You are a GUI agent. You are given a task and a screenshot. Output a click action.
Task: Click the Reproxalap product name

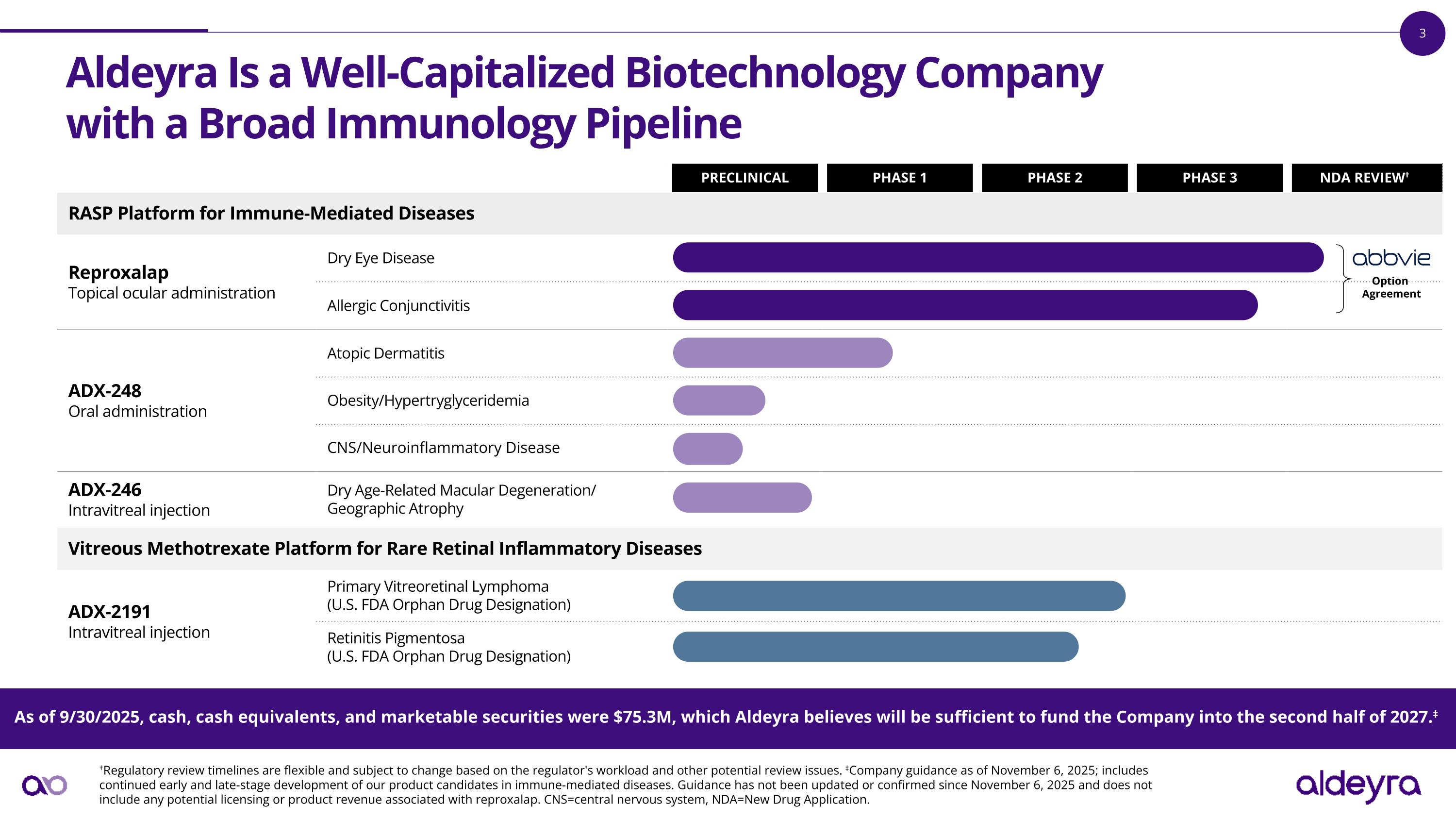pos(118,272)
